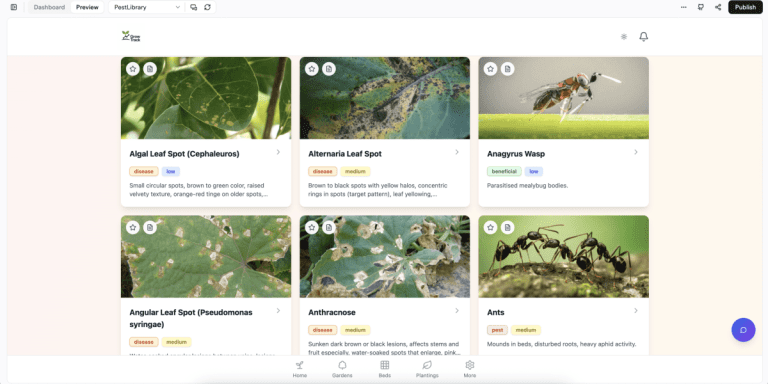Click the refresh preview icon

pos(208,7)
